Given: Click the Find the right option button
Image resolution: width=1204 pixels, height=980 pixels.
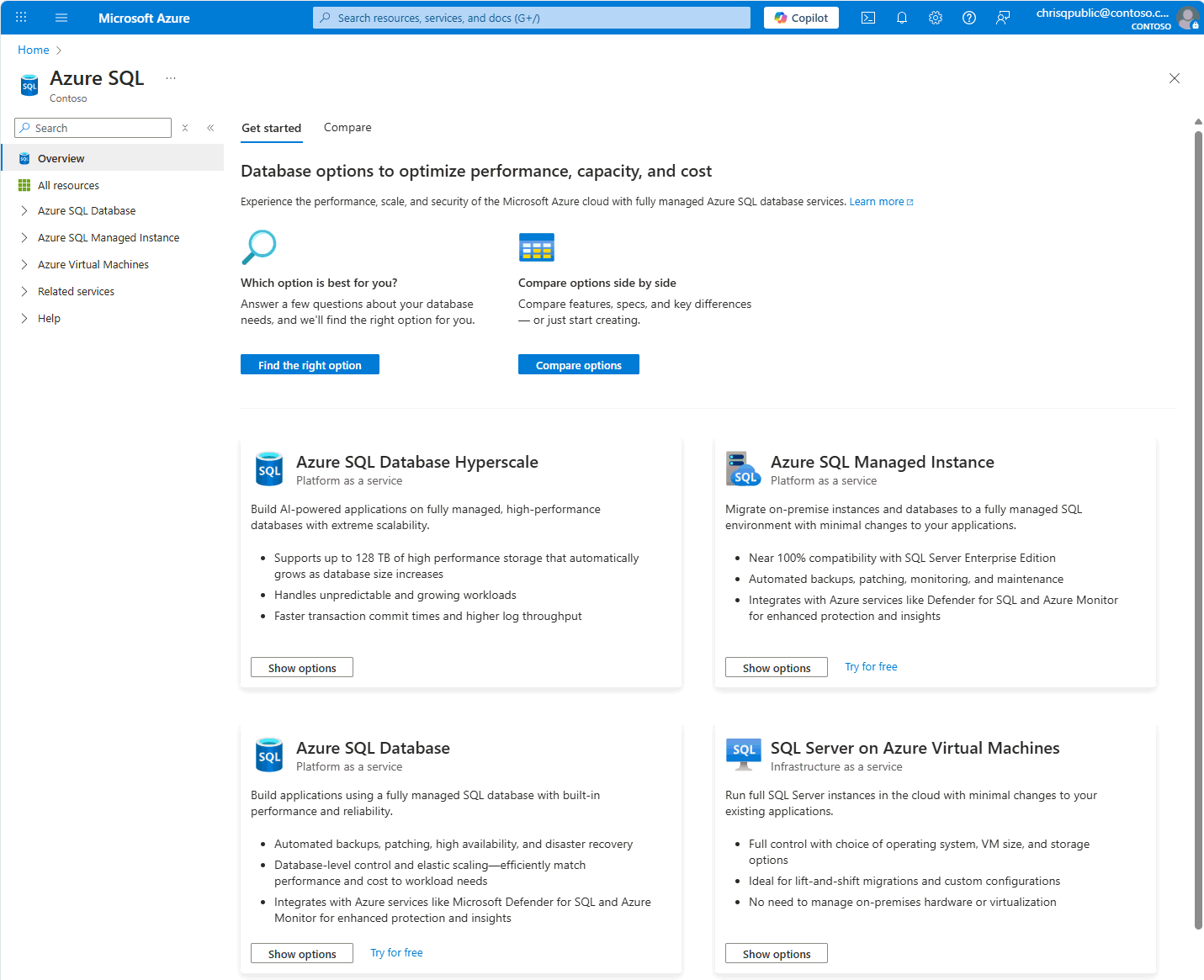Looking at the screenshot, I should click(310, 364).
